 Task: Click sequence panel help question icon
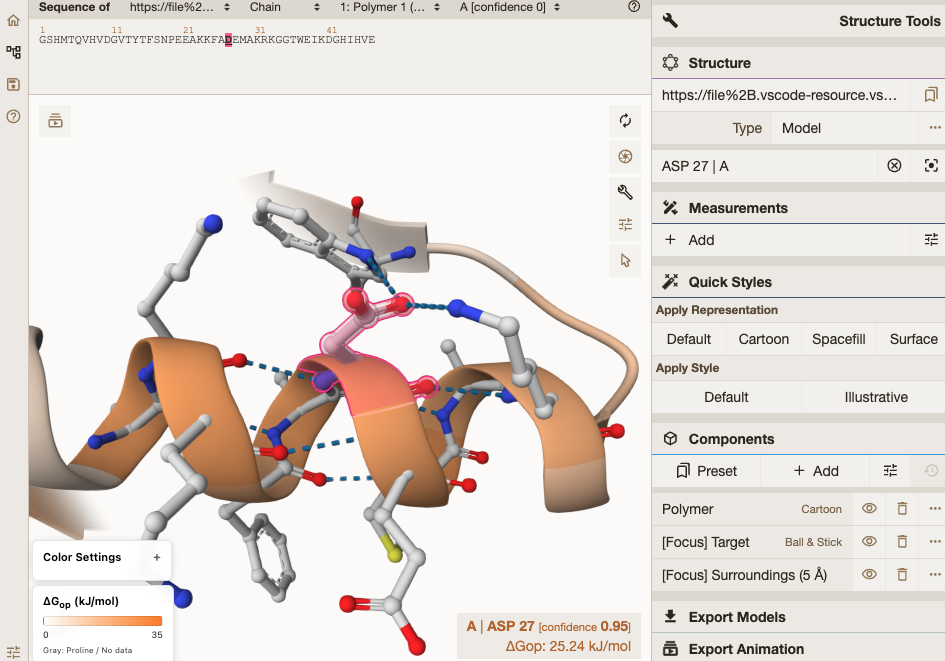click(633, 7)
